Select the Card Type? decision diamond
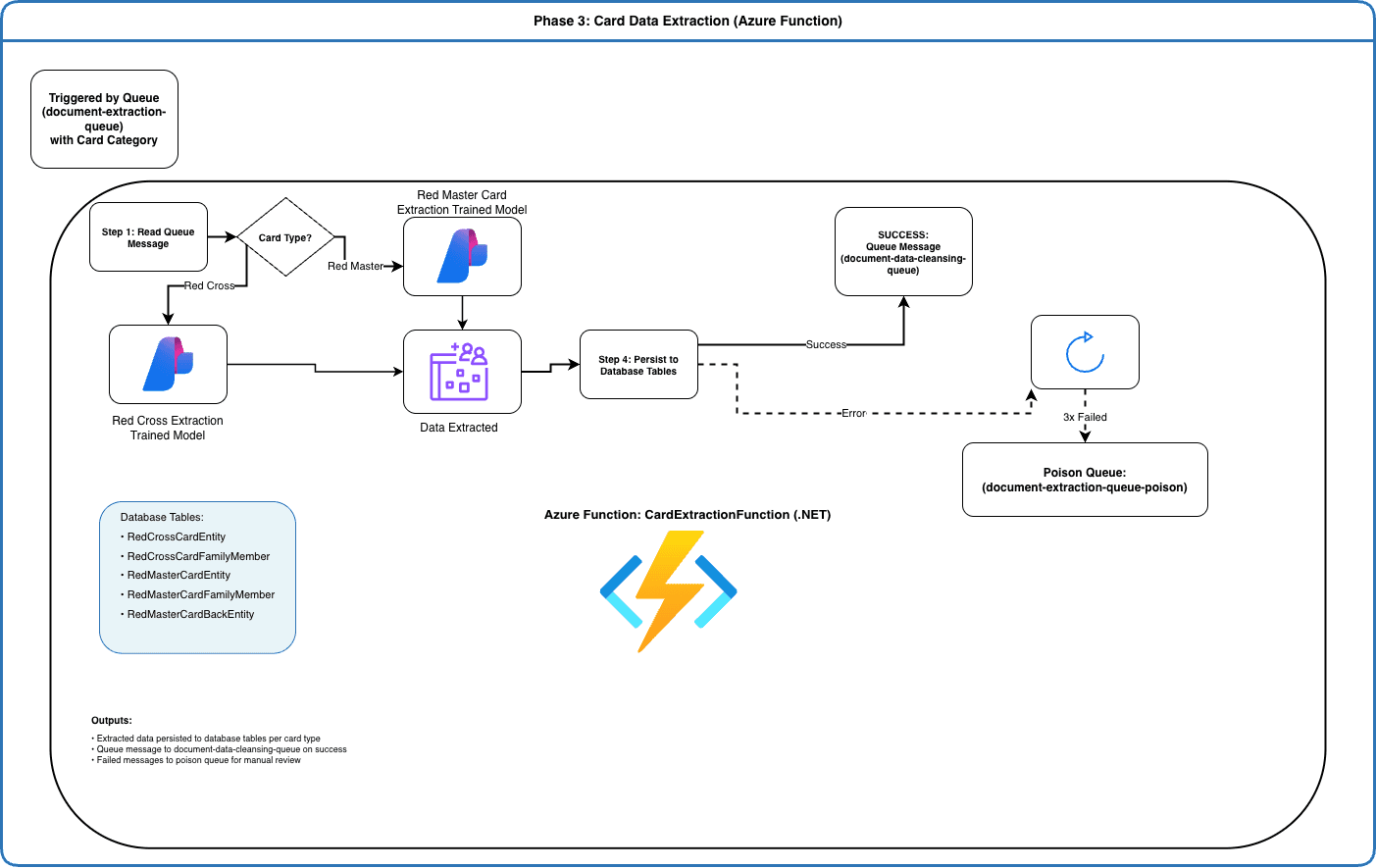Image resolution: width=1376 pixels, height=868 pixels. [285, 237]
